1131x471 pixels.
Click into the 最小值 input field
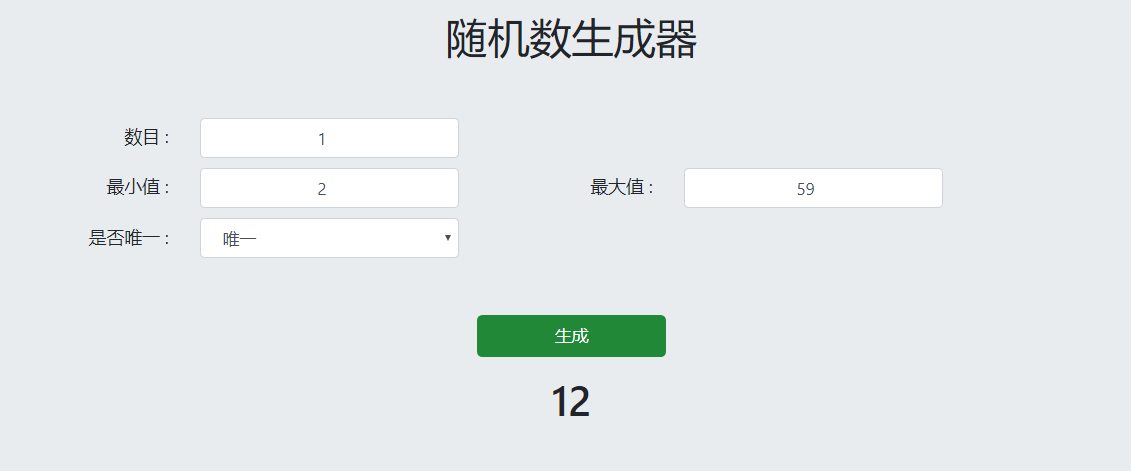329,188
